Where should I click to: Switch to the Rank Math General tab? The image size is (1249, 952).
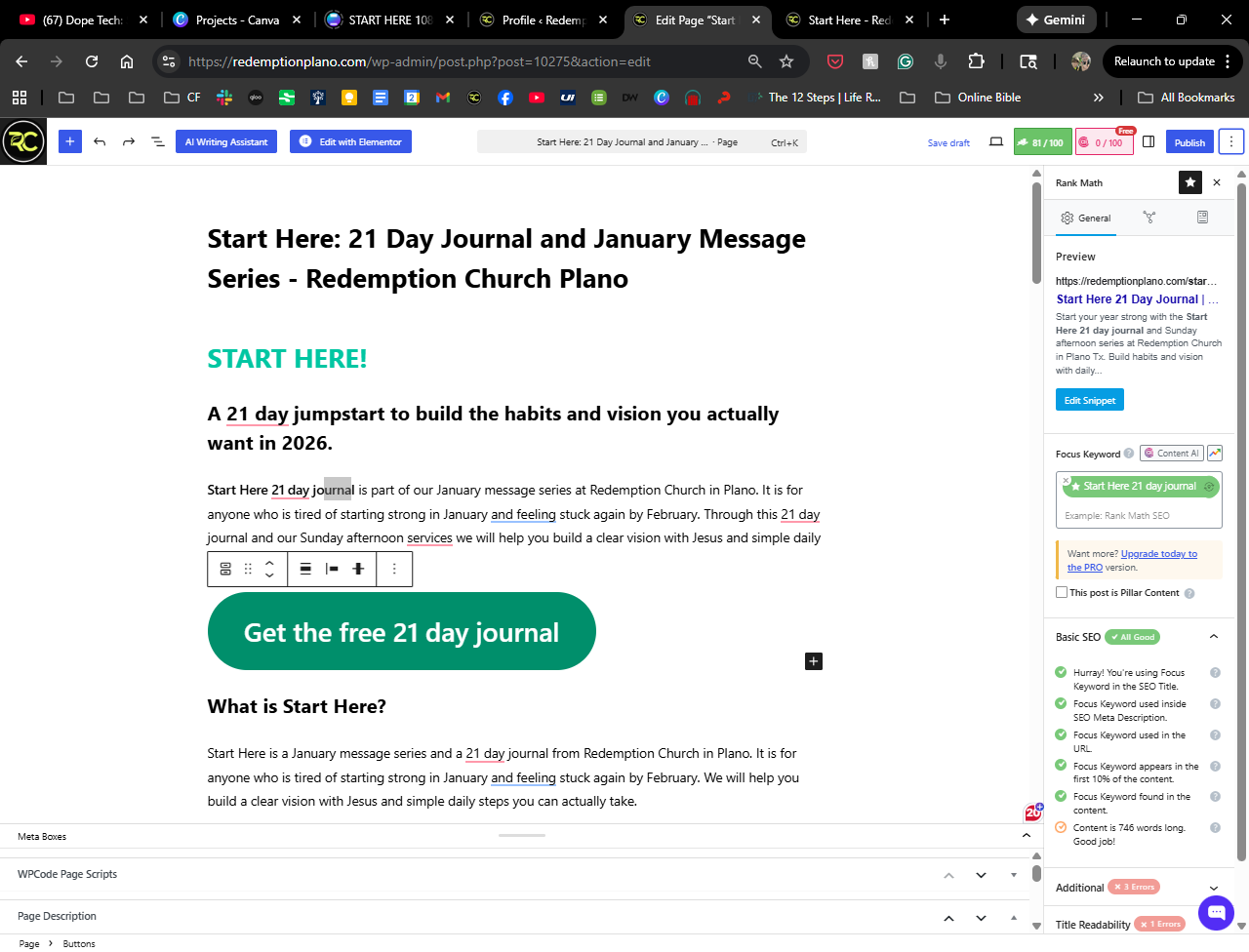pos(1086,218)
